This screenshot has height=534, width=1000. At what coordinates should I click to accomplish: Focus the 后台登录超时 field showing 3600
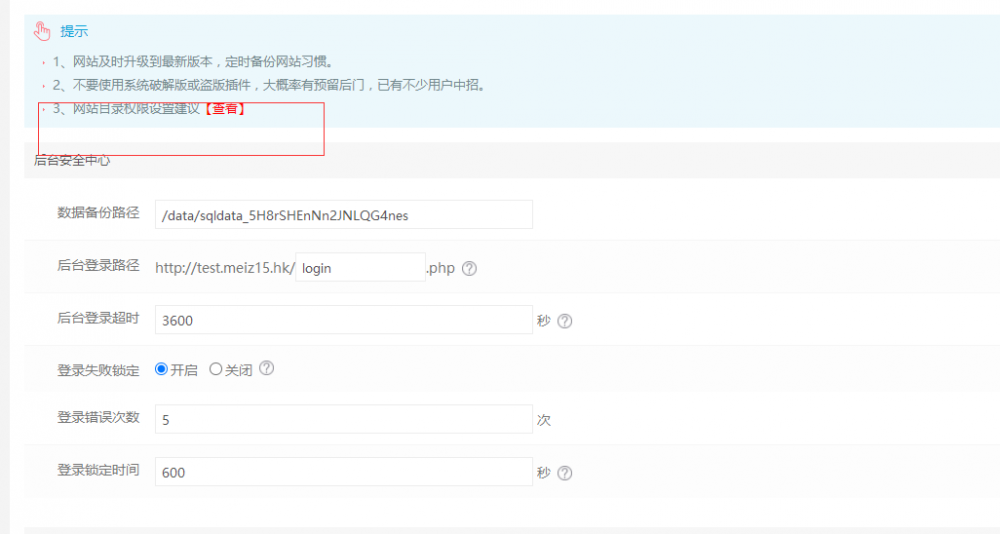click(x=344, y=320)
